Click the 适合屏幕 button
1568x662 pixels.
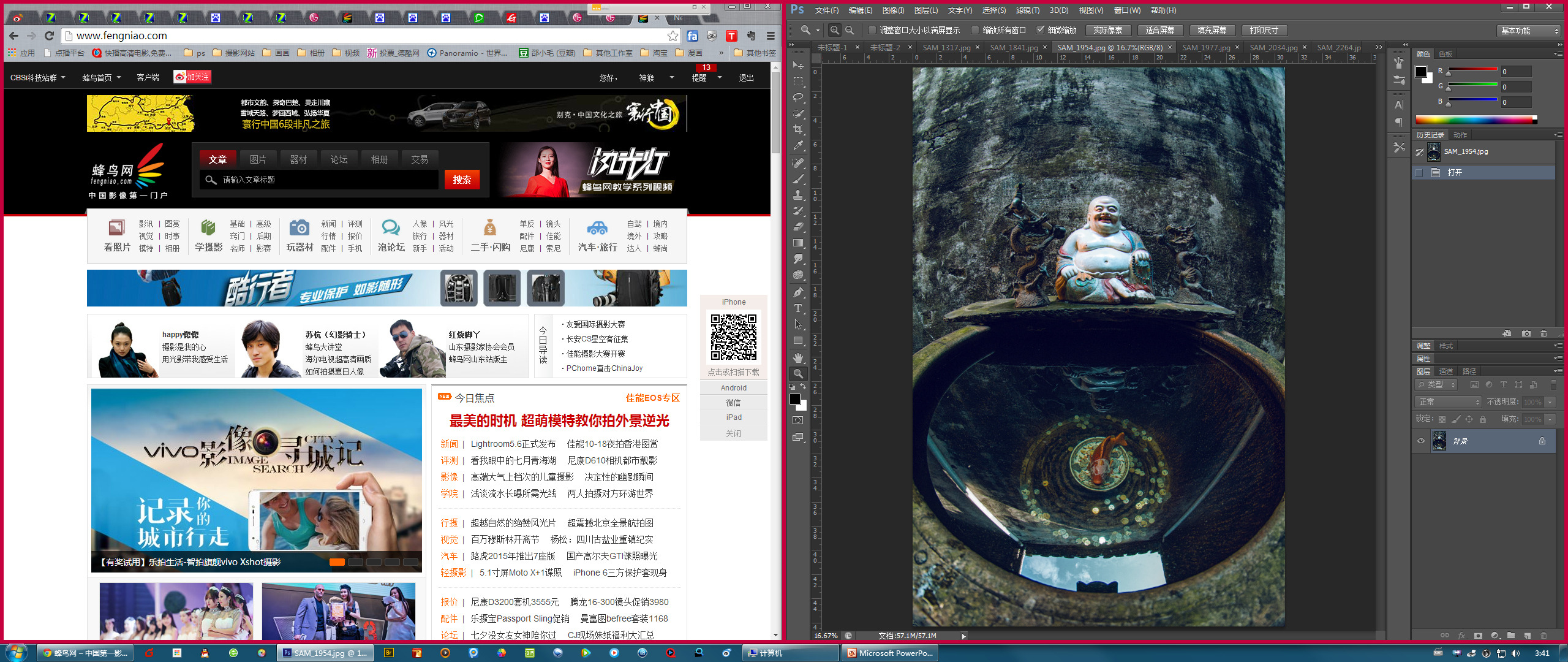[1160, 30]
